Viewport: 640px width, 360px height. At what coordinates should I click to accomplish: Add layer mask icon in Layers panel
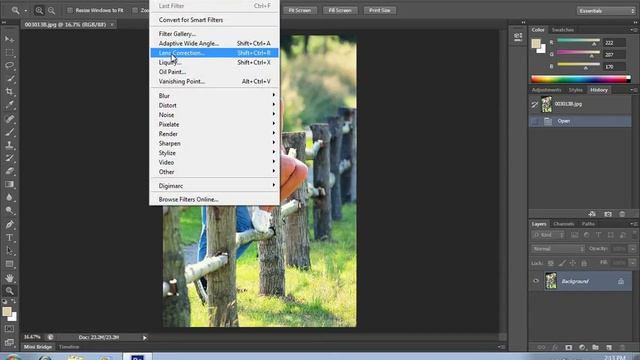[x=569, y=347]
